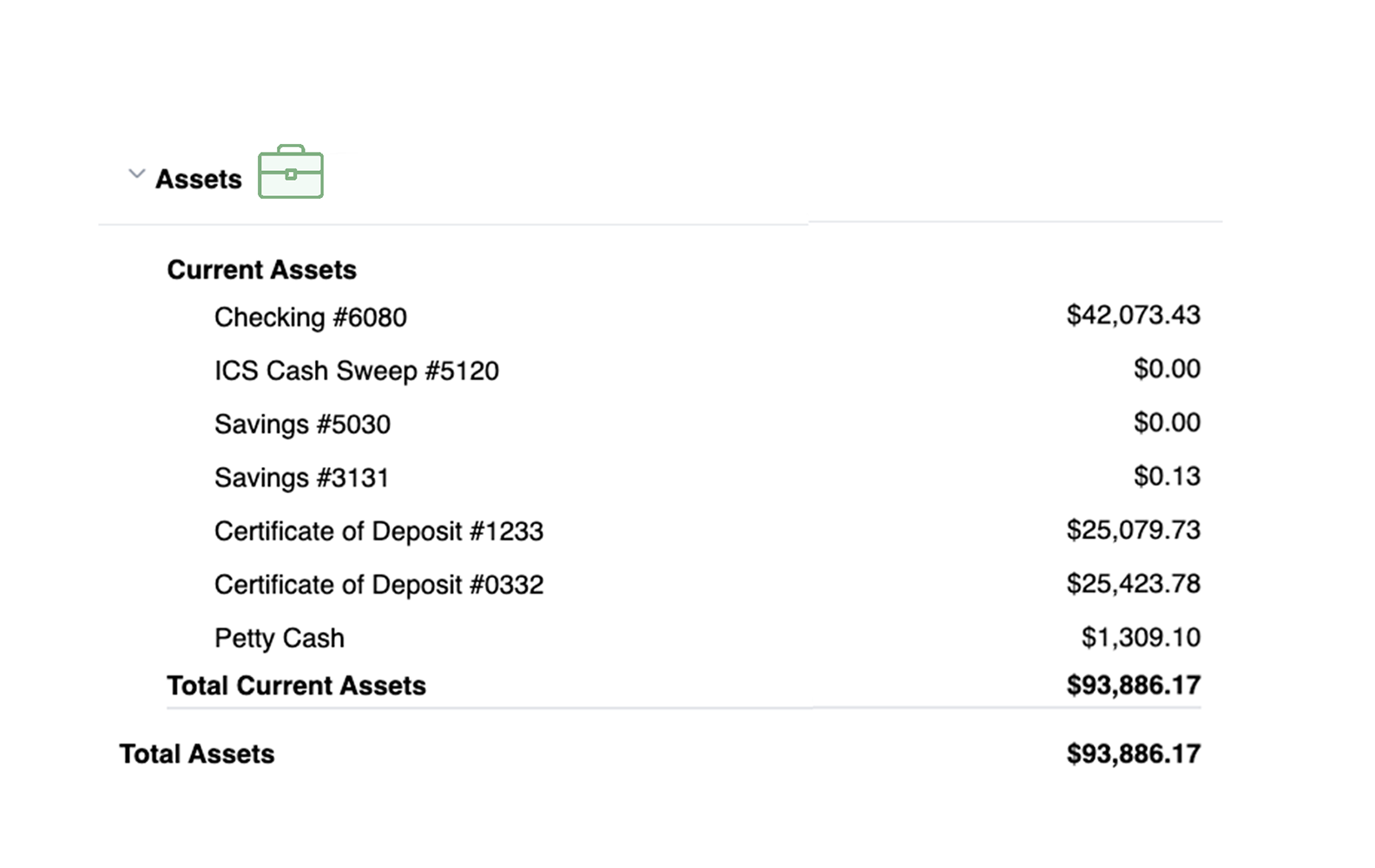
Task: Click the $25,423.78 CD balance
Action: click(1133, 584)
